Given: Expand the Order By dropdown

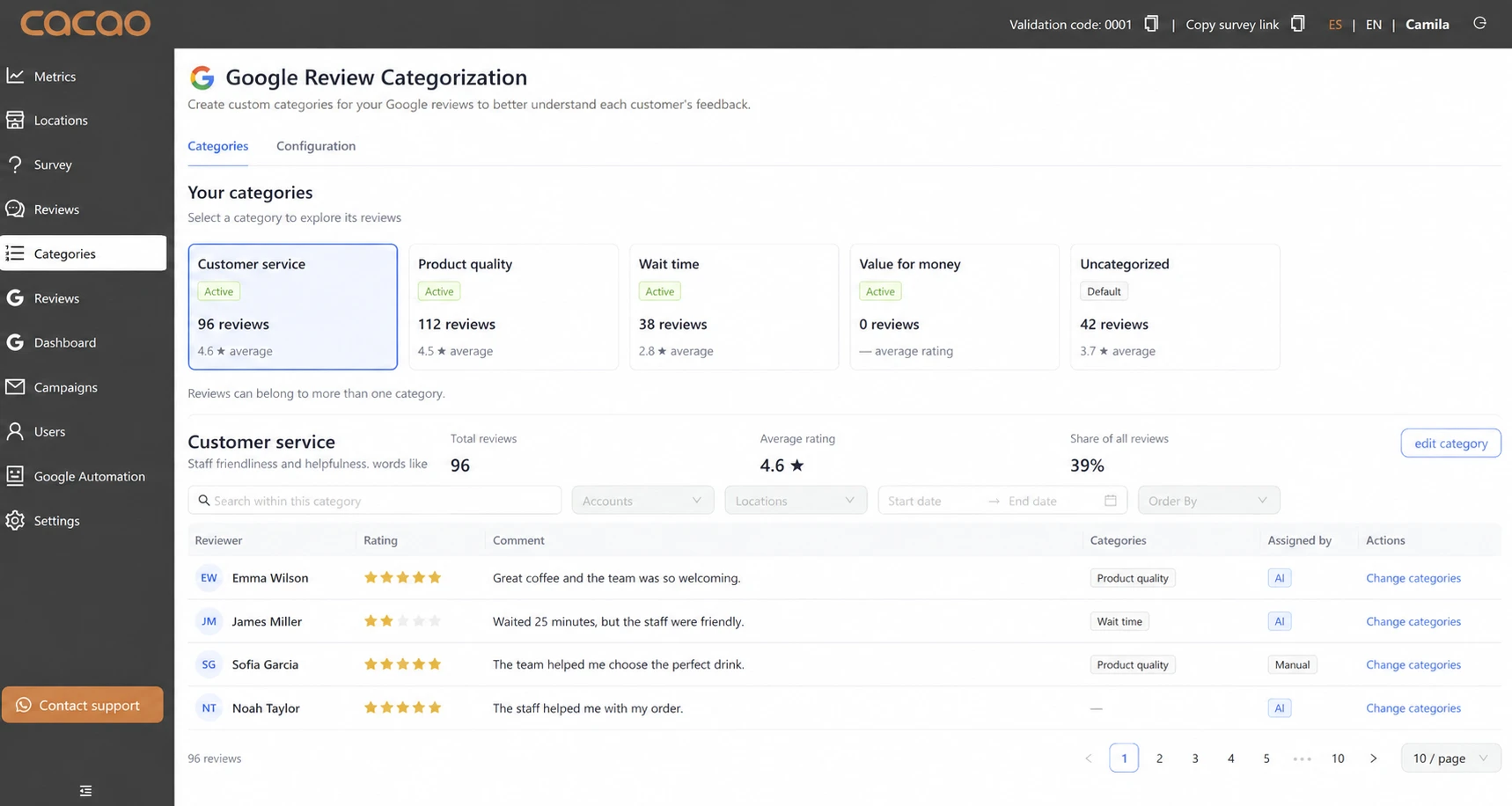Looking at the screenshot, I should coord(1208,500).
